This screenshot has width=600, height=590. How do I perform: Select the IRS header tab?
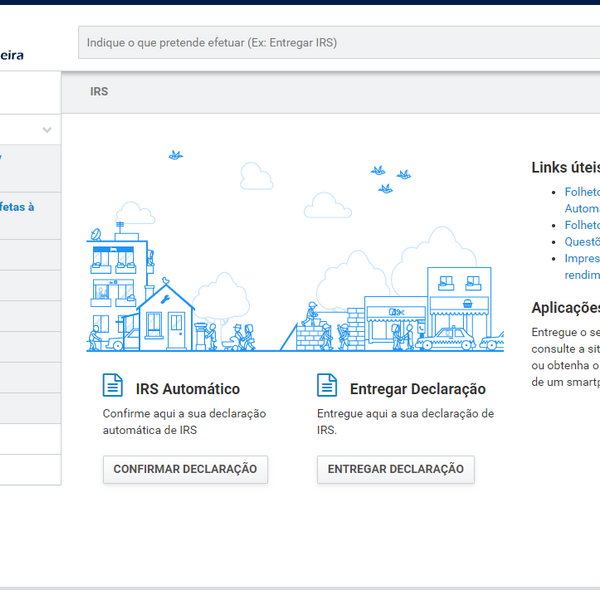pos(99,92)
